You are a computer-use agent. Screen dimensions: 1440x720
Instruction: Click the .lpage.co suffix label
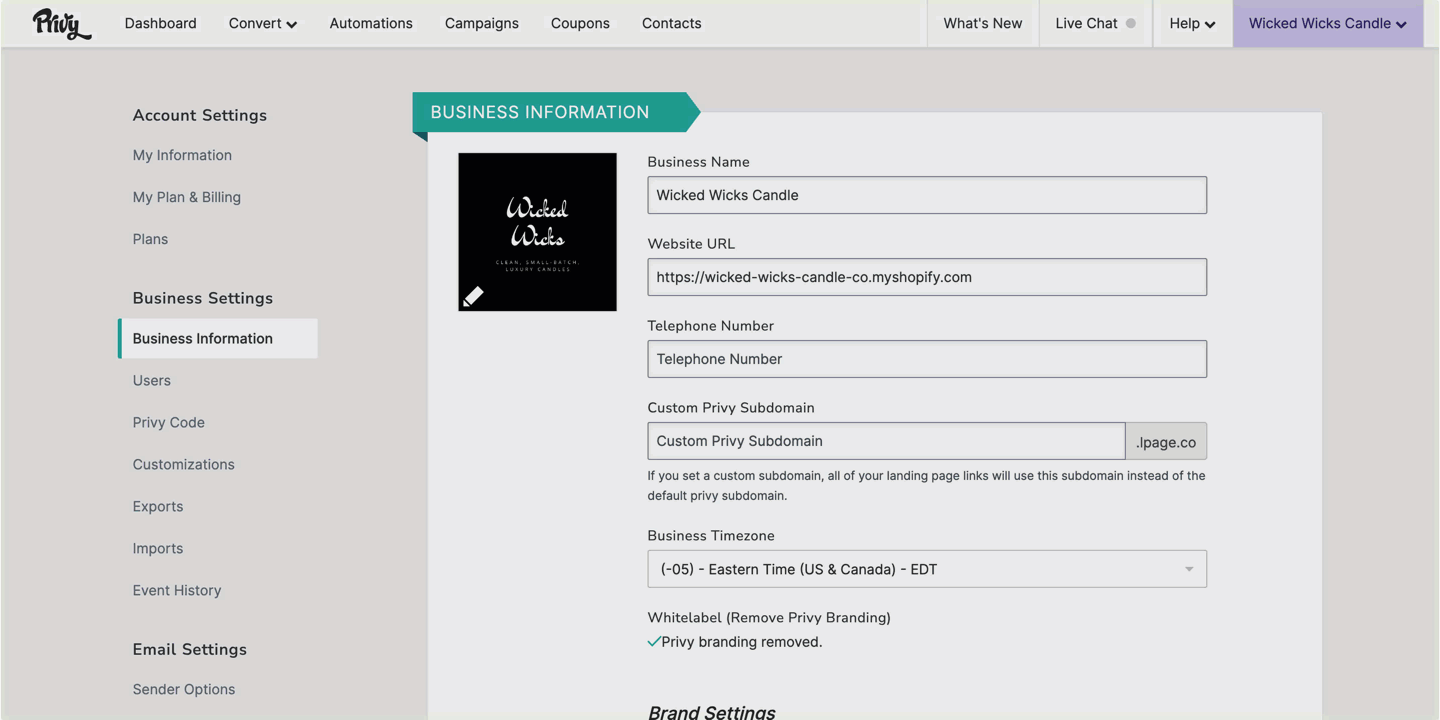tap(1166, 441)
